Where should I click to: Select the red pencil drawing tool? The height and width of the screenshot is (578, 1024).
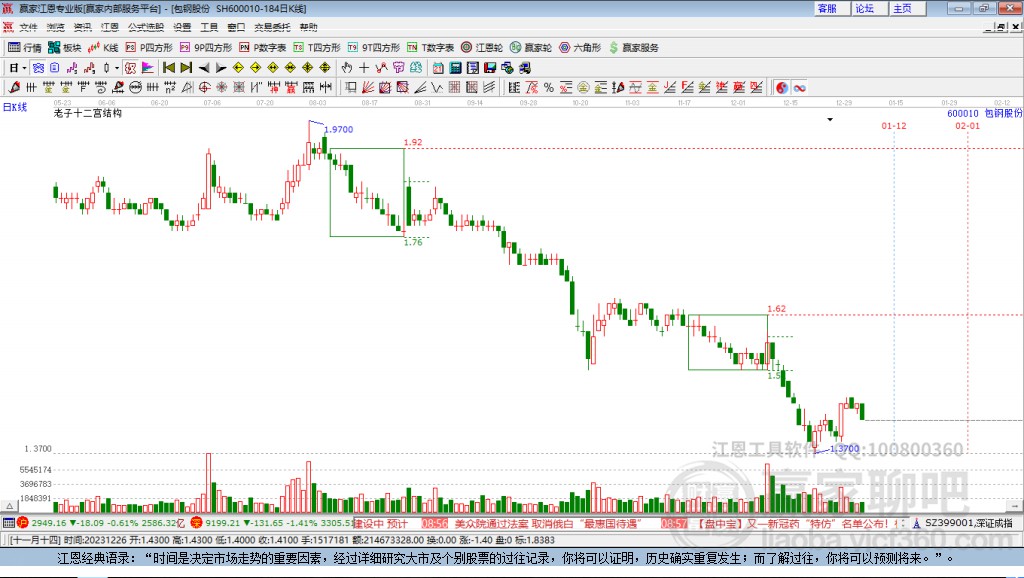tap(14, 88)
